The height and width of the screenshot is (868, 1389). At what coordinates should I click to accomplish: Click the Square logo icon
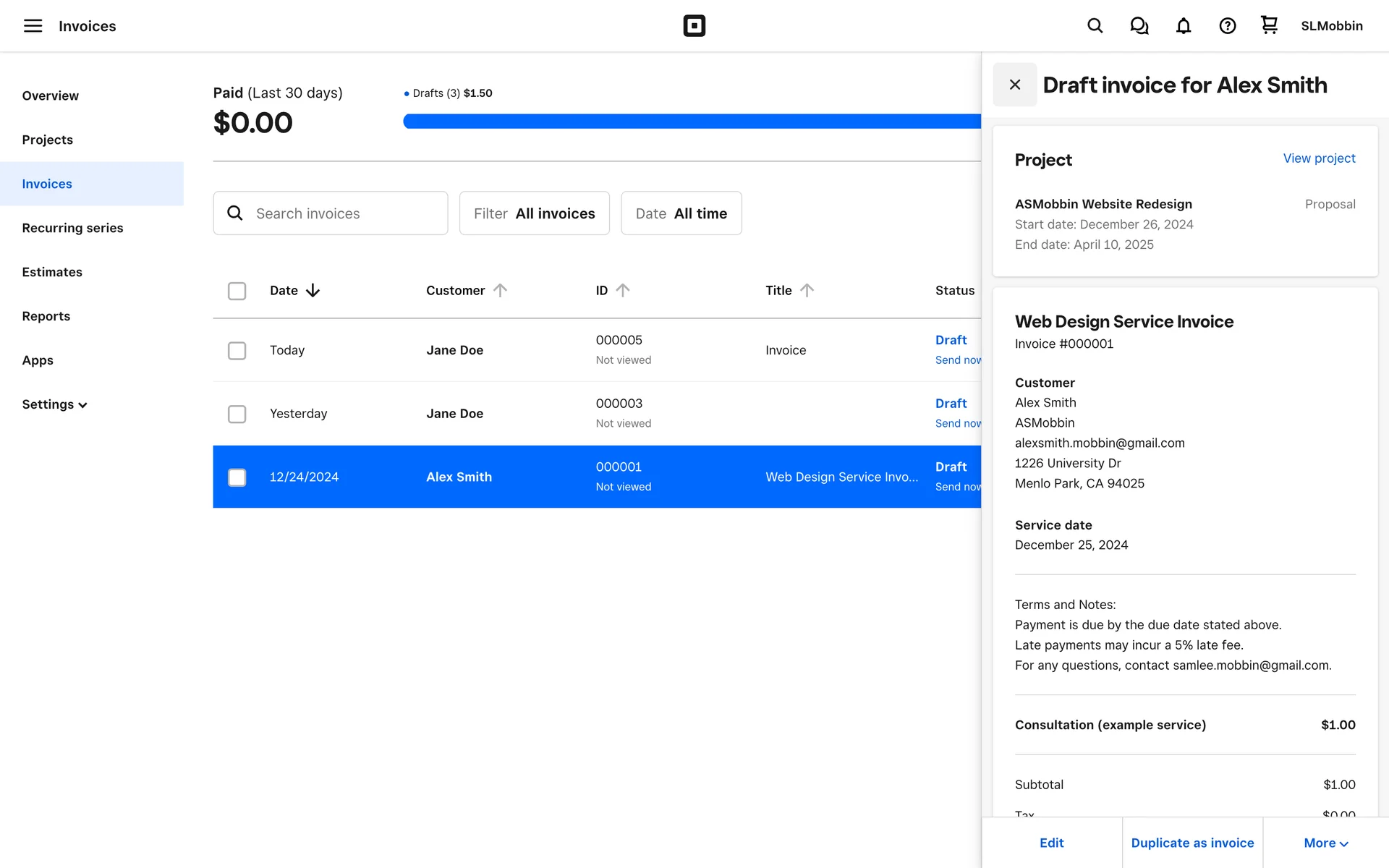[694, 26]
